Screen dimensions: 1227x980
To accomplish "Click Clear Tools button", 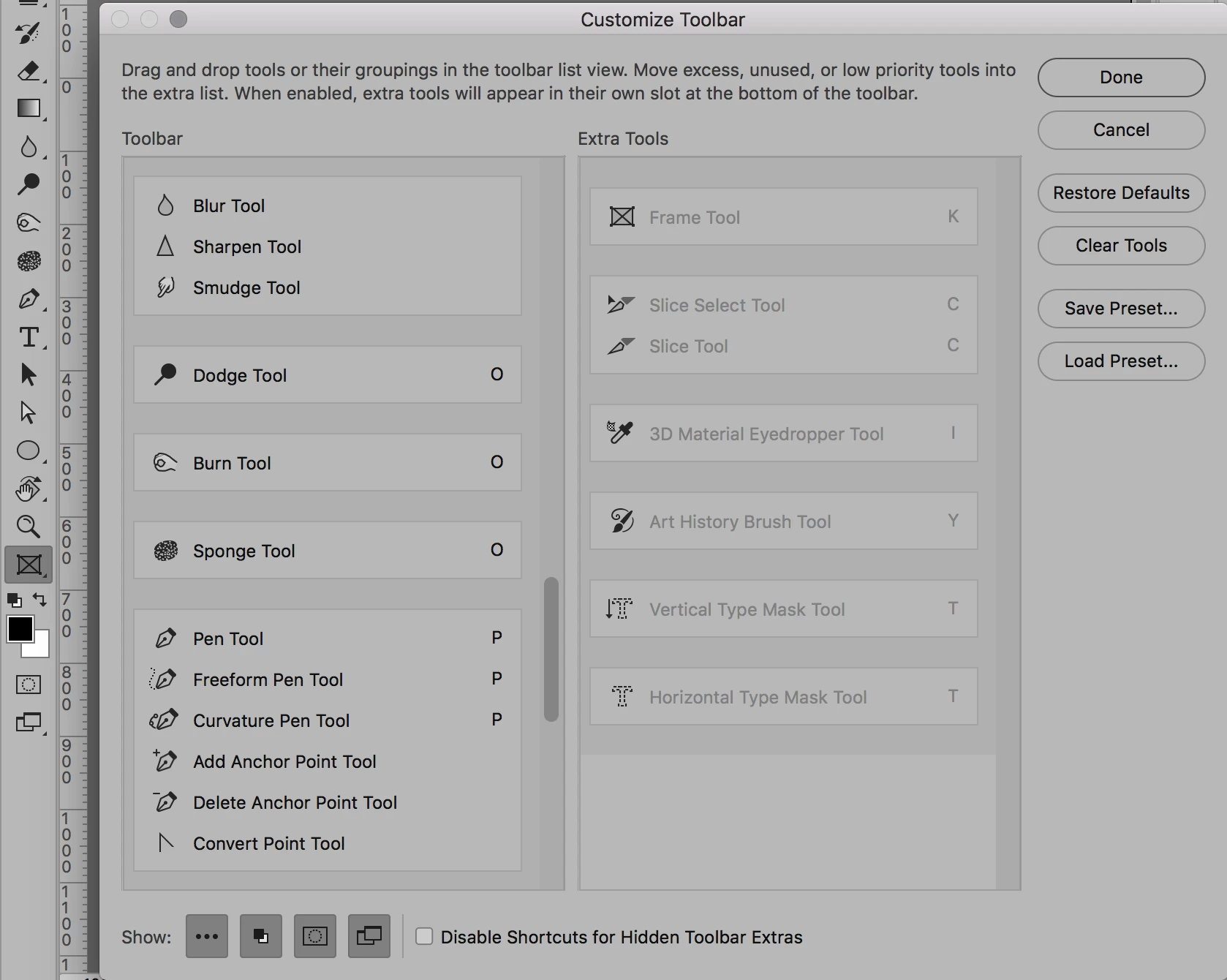I will (x=1121, y=246).
